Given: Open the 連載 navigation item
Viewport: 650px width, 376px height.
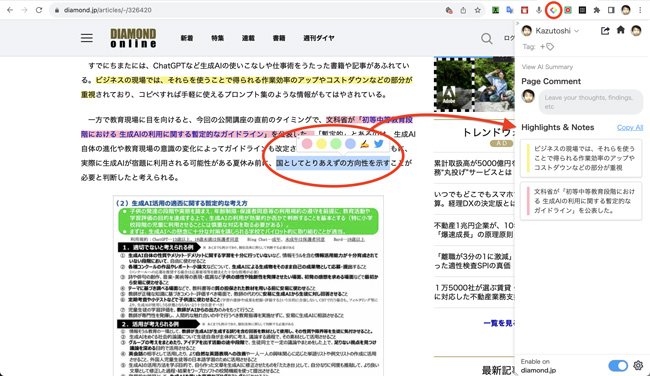Looking at the screenshot, I should [x=248, y=38].
